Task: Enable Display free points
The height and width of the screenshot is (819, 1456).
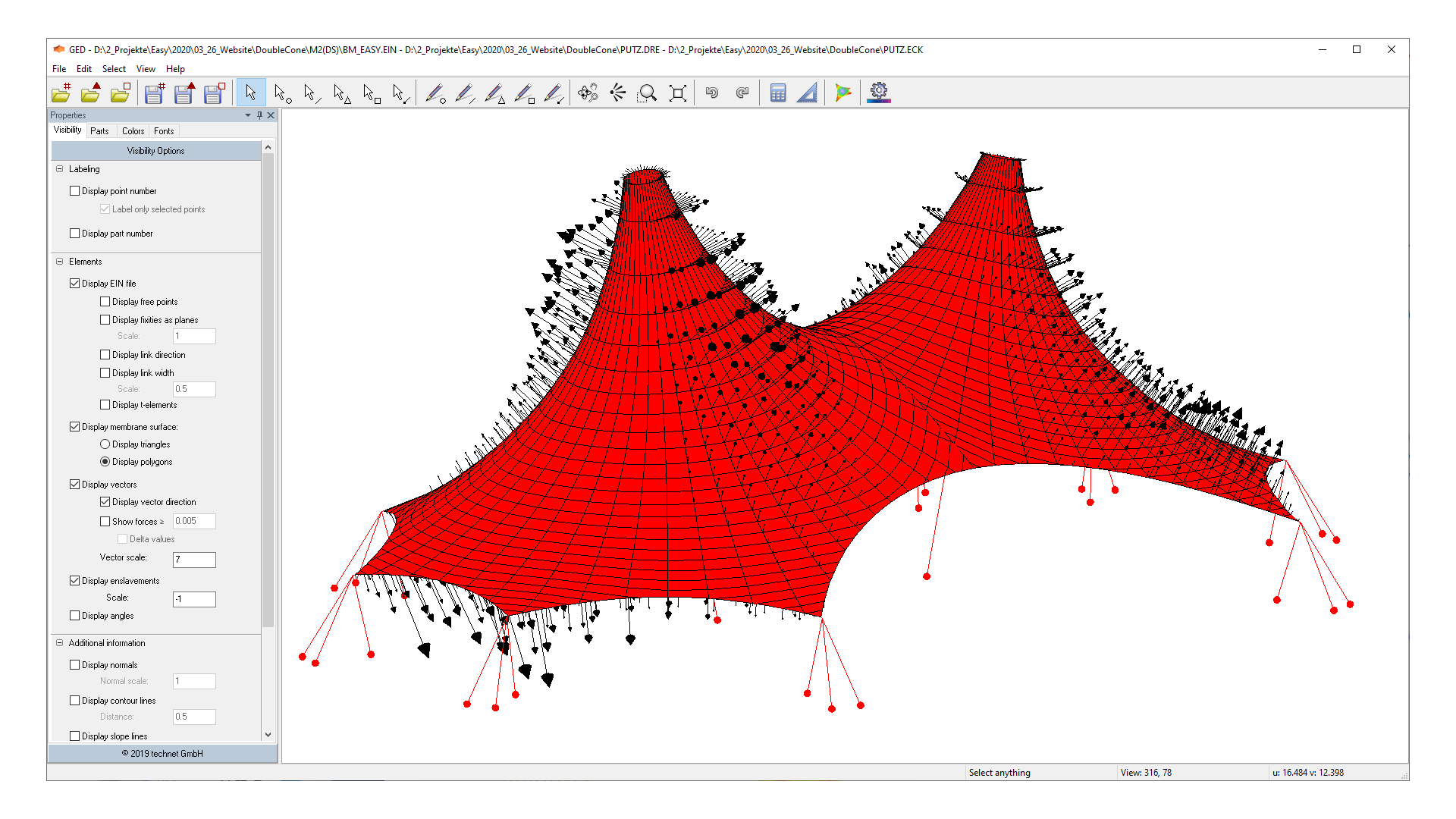Action: click(x=105, y=301)
